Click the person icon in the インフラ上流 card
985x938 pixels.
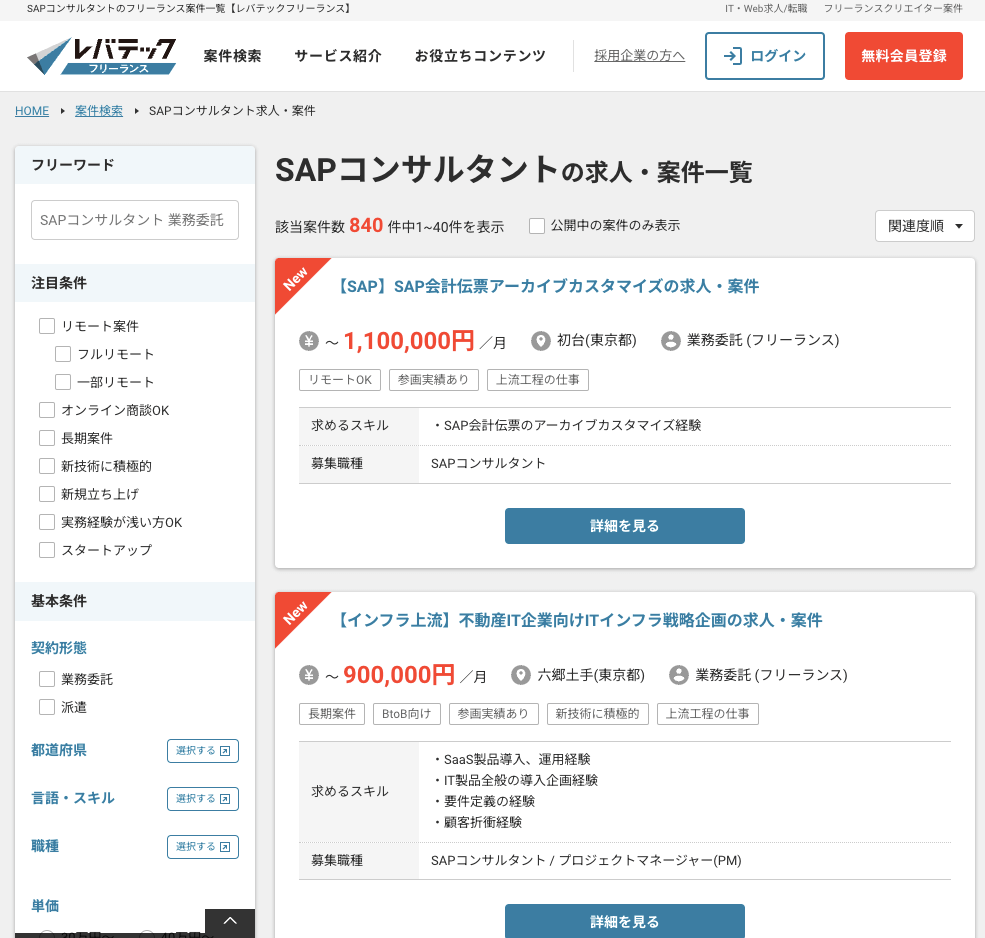pyautogui.click(x=678, y=675)
